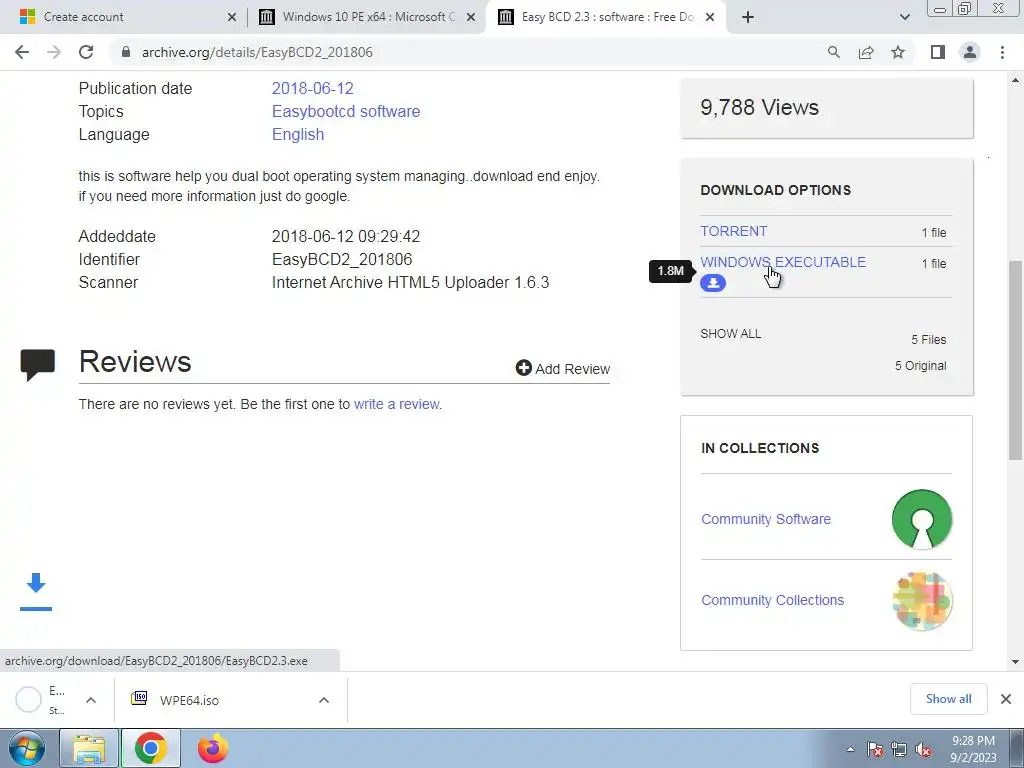The image size is (1024, 768).
Task: Open the browser side panel
Action: [x=938, y=52]
